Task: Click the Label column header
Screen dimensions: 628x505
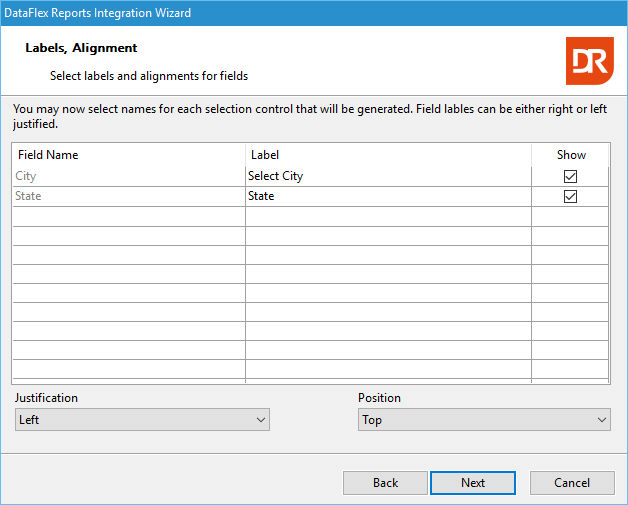Action: point(388,155)
